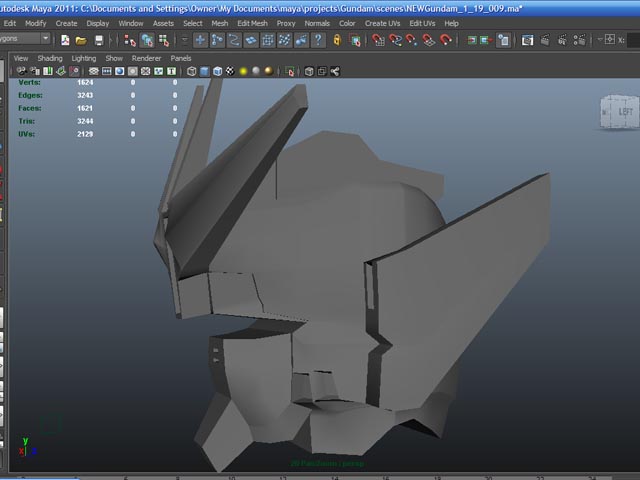Create a new scene via status line icon
Screen dimensions: 640x480
coord(65,40)
